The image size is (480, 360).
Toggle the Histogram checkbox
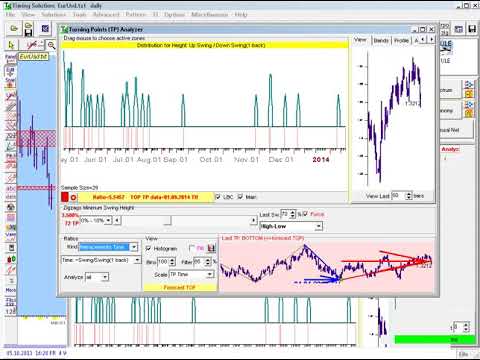[149, 248]
